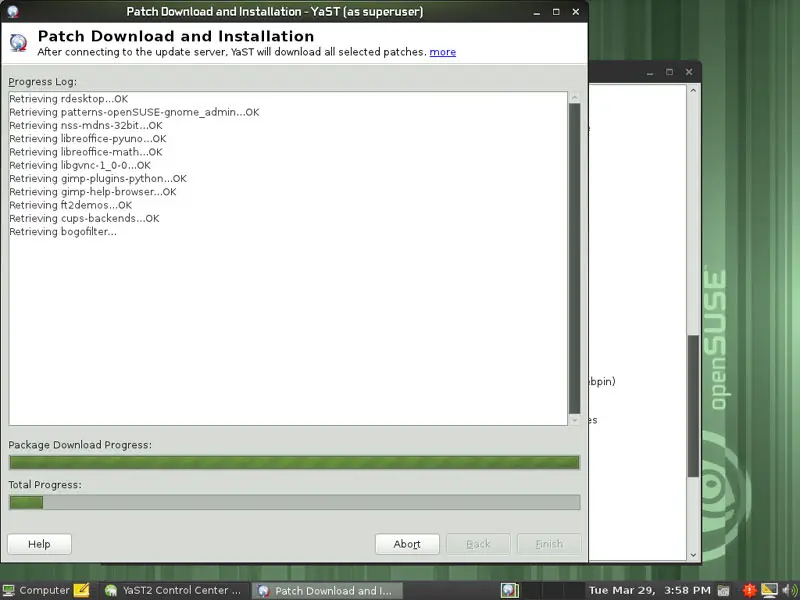The height and width of the screenshot is (600, 800).
Task: Click the Package Download Progress bar
Action: pos(294,462)
